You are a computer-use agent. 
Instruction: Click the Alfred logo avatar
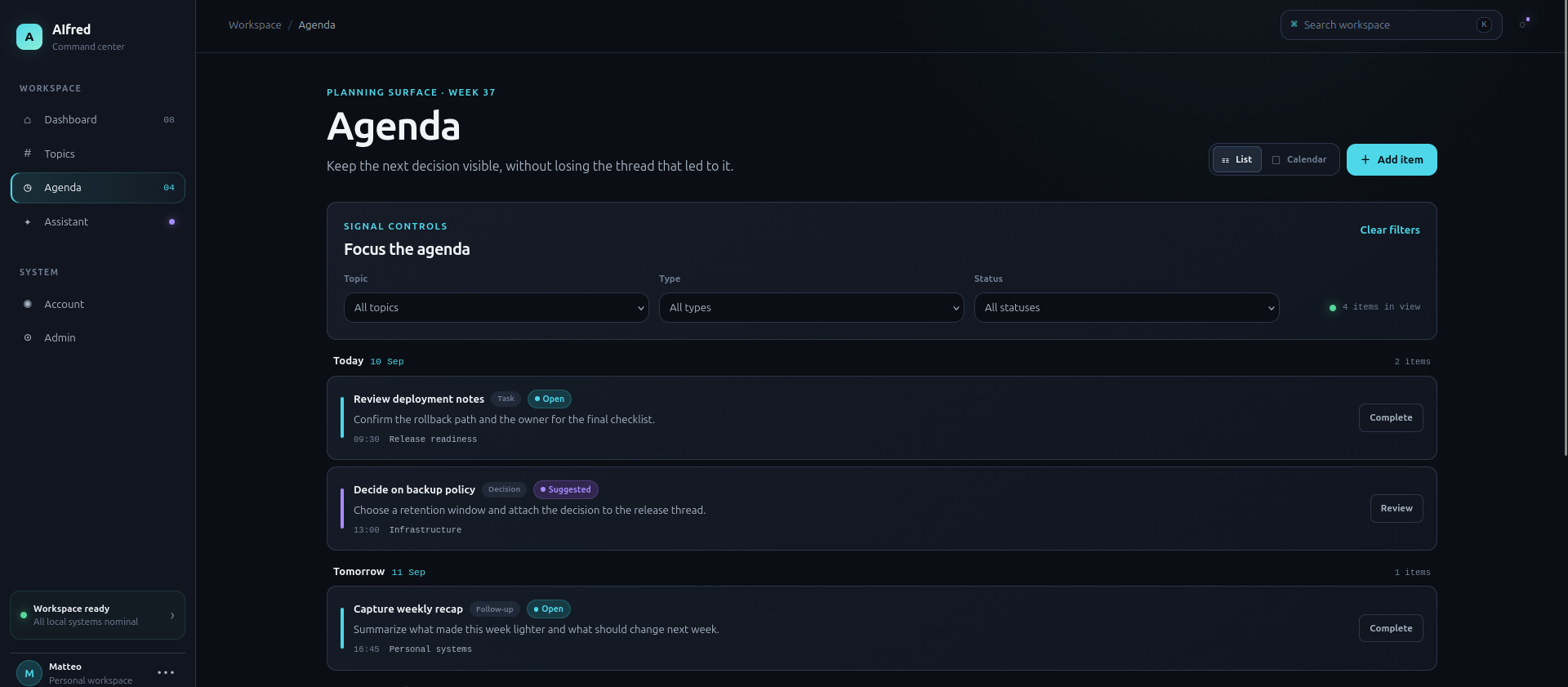point(29,37)
